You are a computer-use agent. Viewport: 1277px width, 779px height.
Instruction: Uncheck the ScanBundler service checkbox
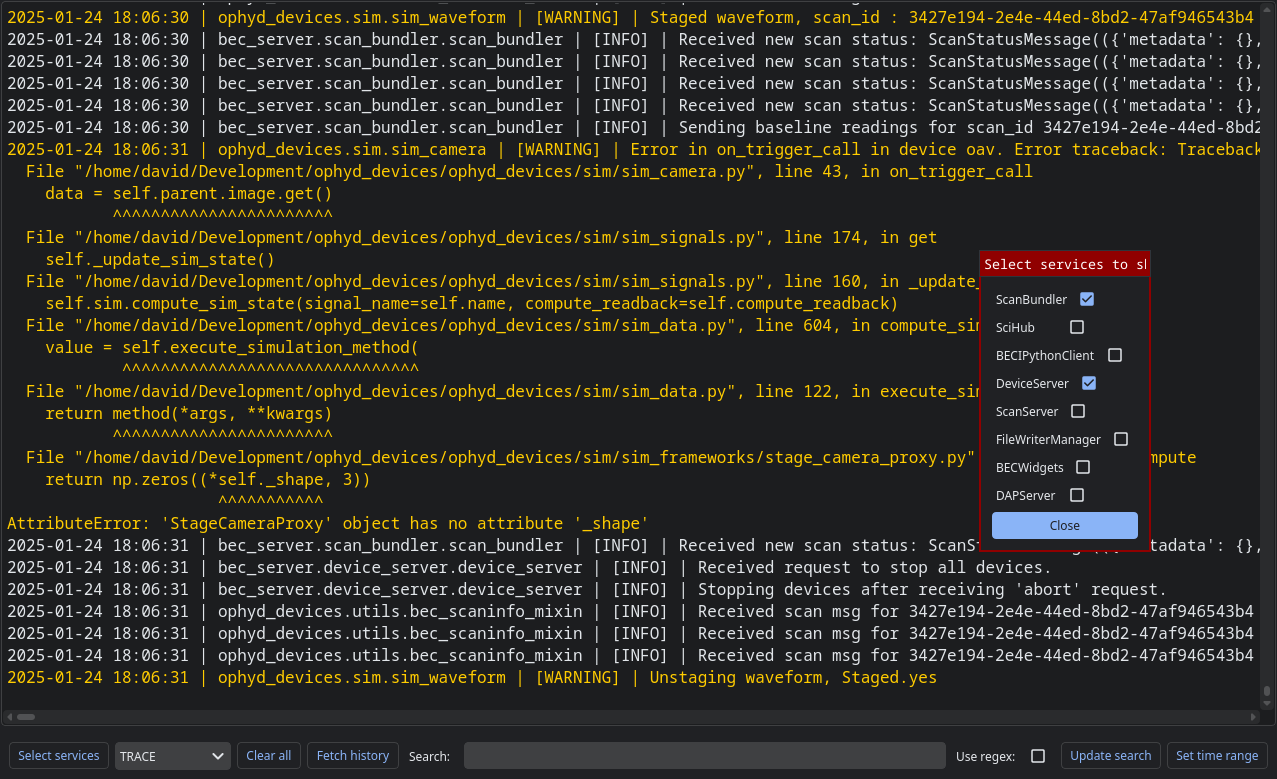[1087, 299]
